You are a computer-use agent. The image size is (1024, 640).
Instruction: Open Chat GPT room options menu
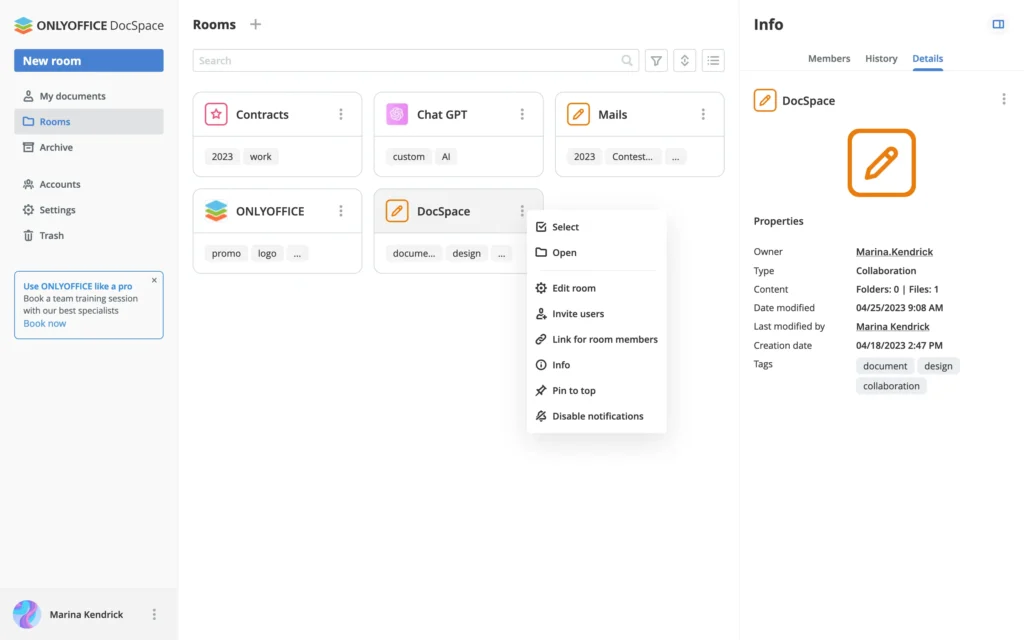(522, 114)
